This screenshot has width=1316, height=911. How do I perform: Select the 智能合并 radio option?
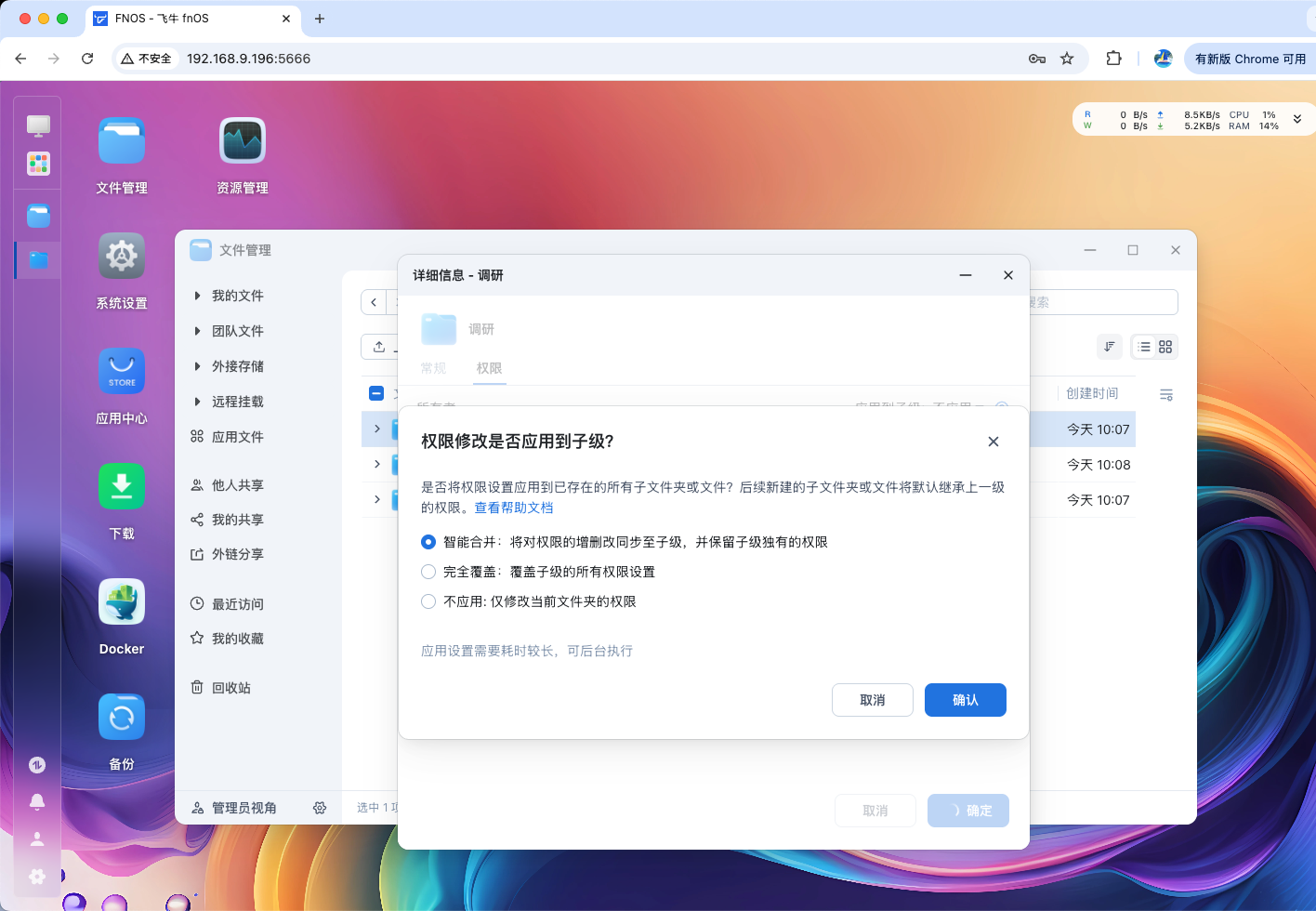[x=428, y=542]
